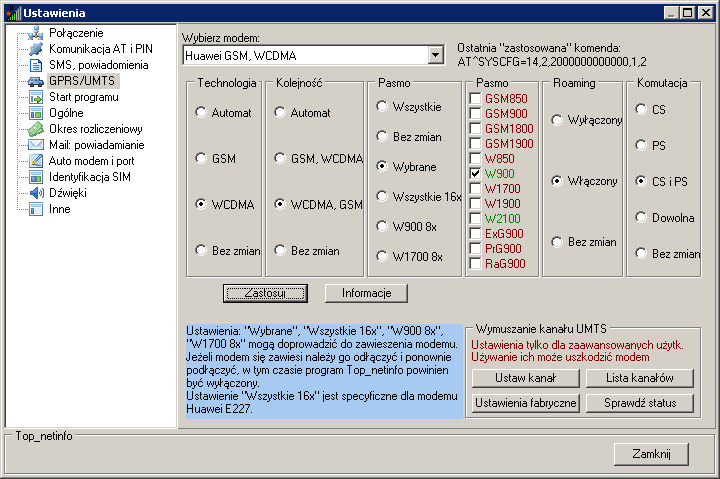720x479 pixels.
Task: Click the Zamknij button
Action: pyautogui.click(x=651, y=453)
